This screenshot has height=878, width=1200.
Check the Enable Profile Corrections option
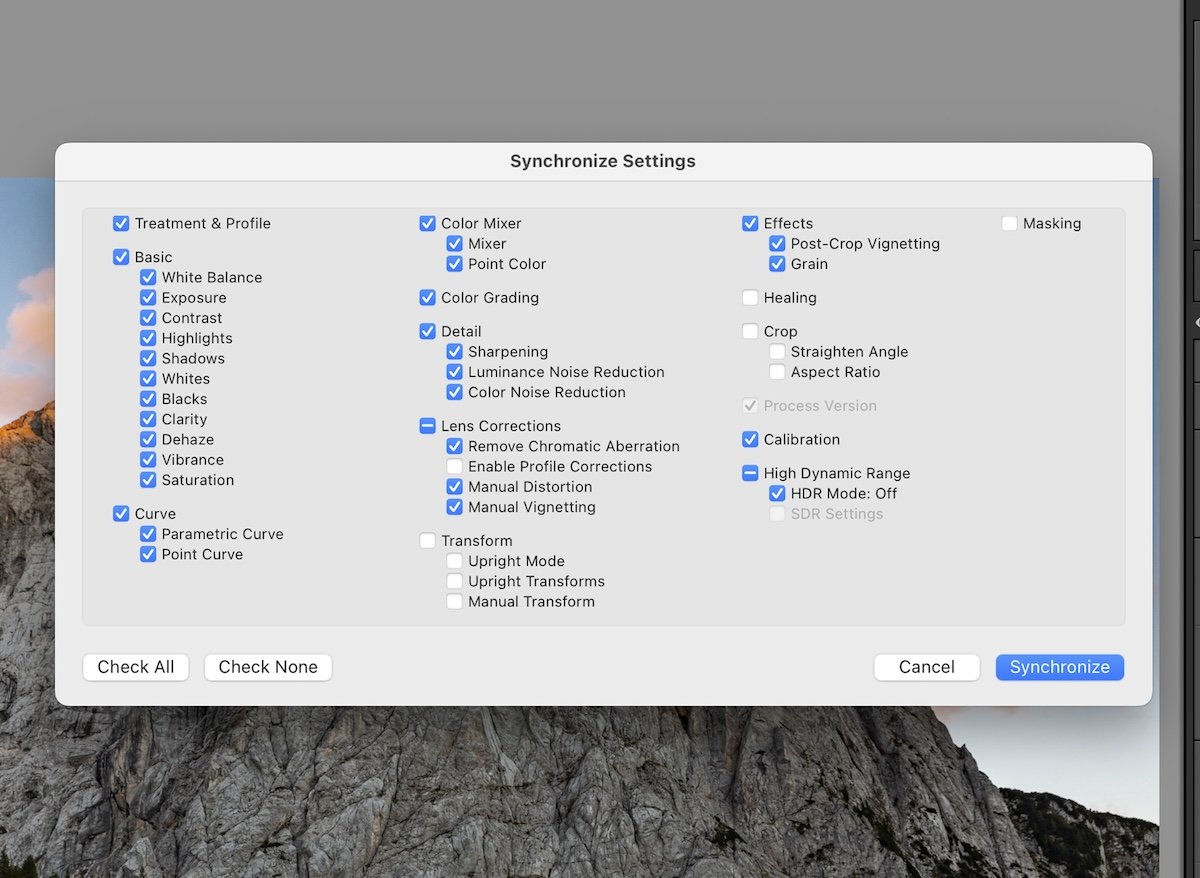[x=454, y=466]
